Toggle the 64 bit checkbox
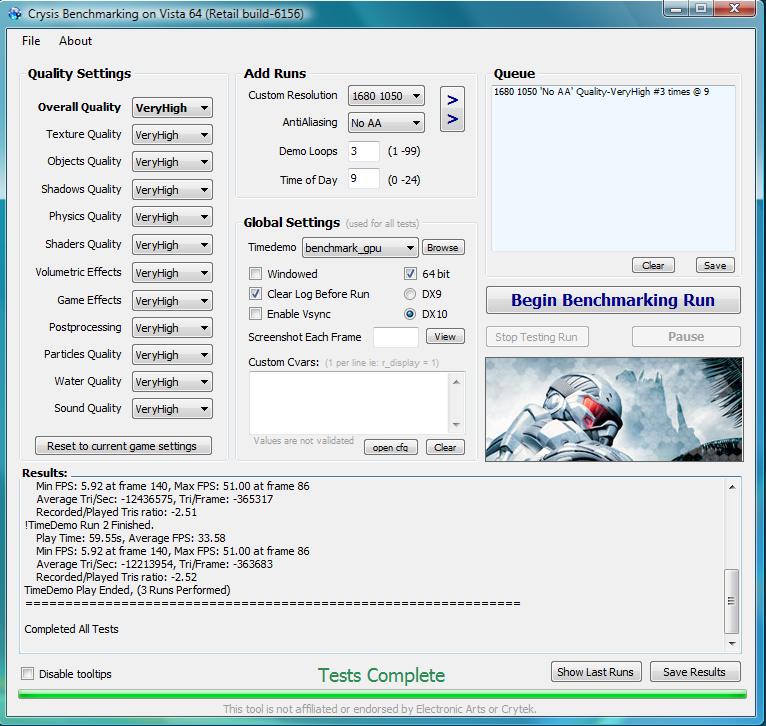 410,274
